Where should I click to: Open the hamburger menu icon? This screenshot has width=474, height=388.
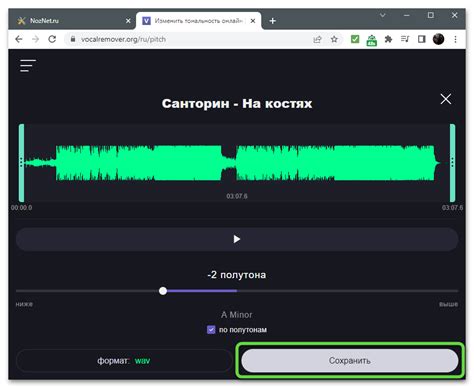pos(28,66)
